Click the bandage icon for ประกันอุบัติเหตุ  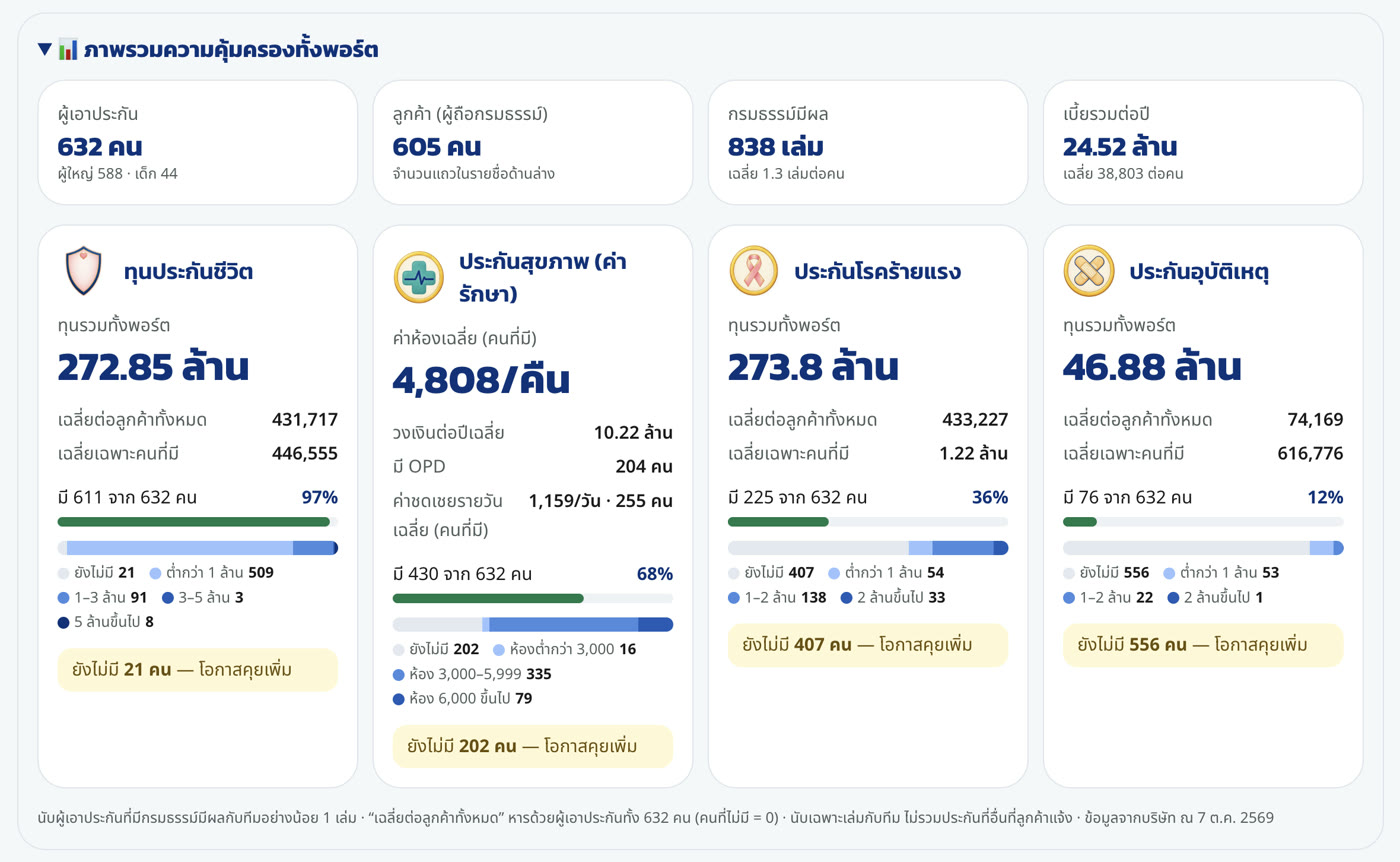pos(1088,271)
